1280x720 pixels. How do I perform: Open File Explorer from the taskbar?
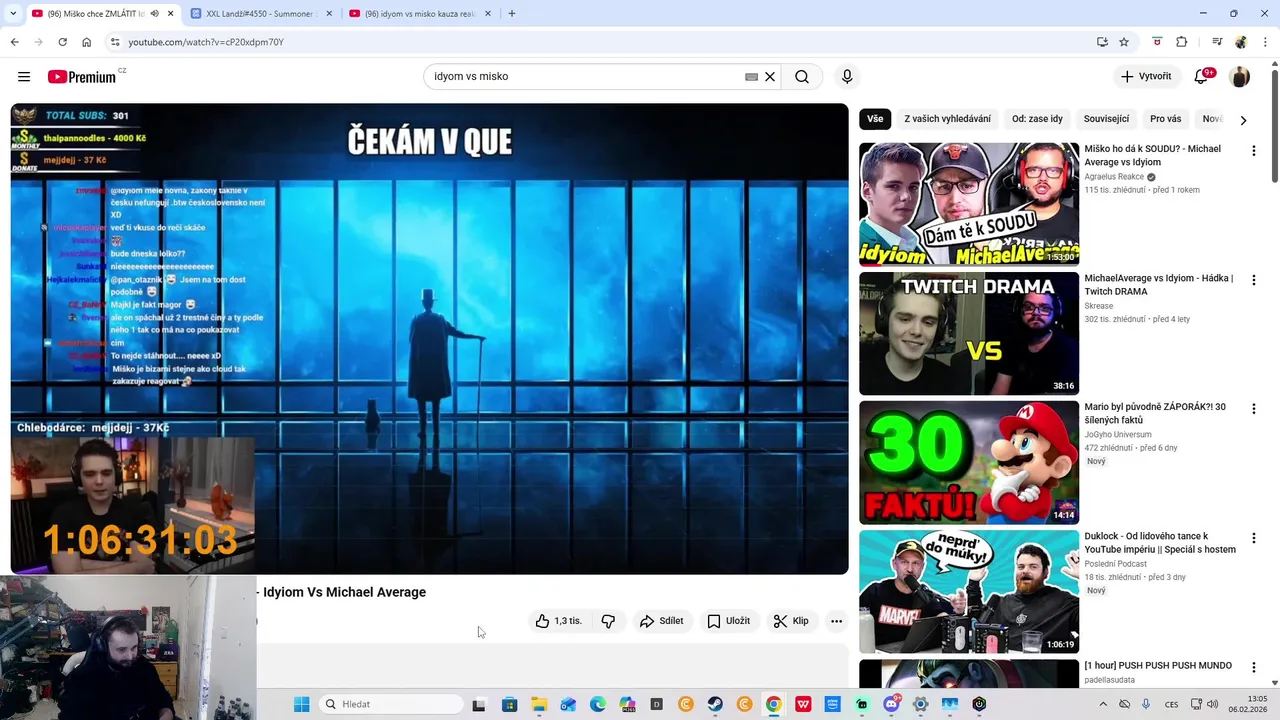539,704
